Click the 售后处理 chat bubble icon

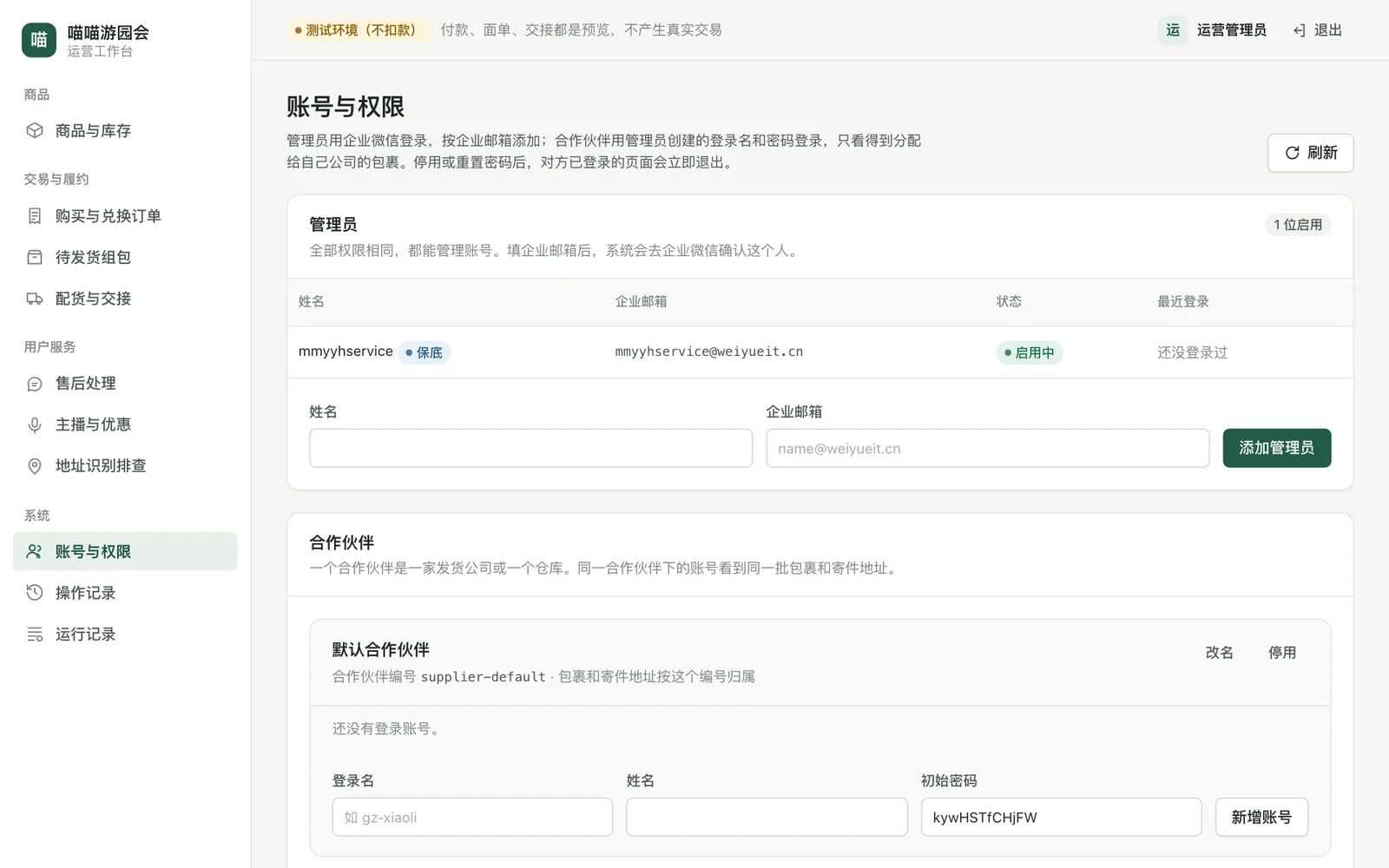(x=35, y=384)
